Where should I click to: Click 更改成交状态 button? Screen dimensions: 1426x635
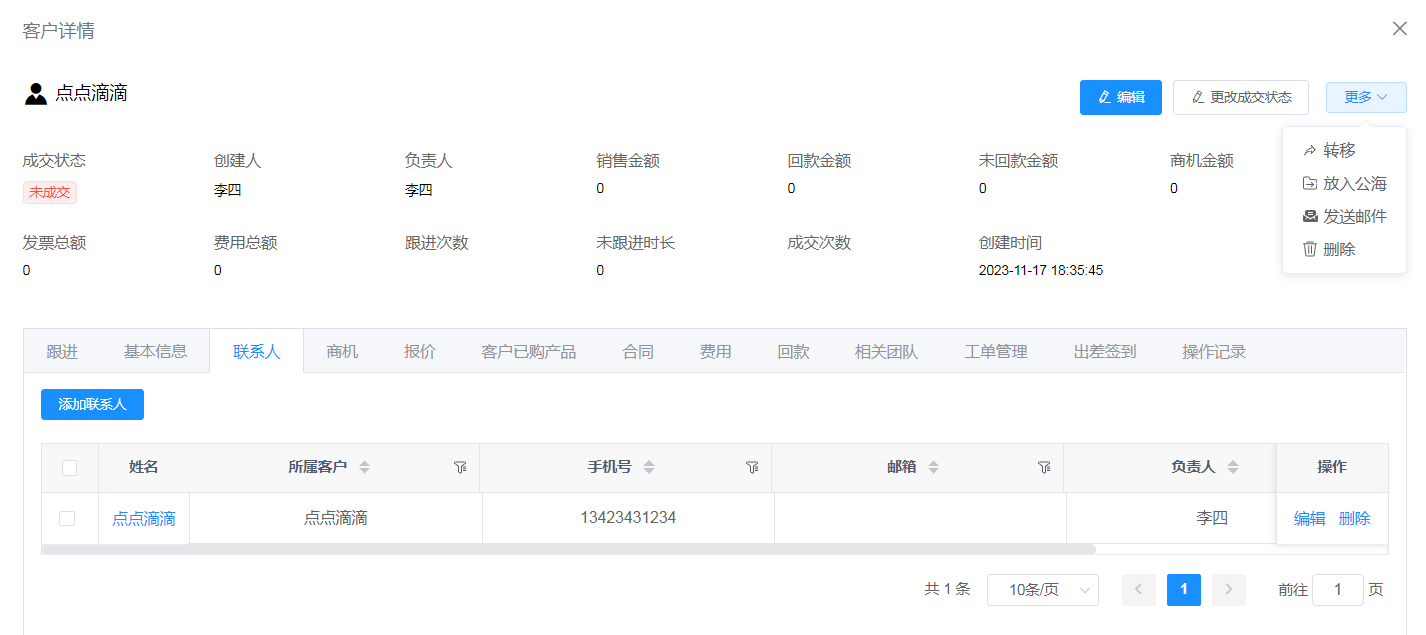pyautogui.click(x=1240, y=97)
